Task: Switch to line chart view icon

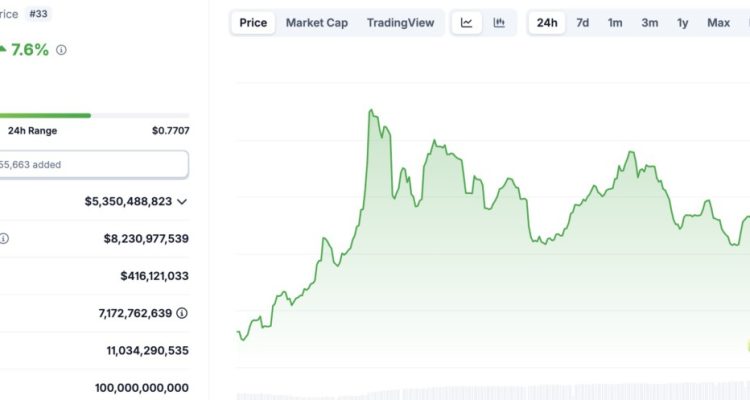Action: point(466,22)
